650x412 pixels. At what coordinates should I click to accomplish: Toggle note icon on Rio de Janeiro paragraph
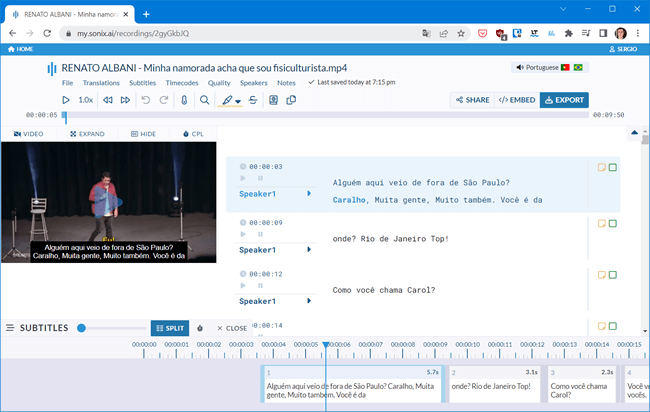click(x=602, y=223)
